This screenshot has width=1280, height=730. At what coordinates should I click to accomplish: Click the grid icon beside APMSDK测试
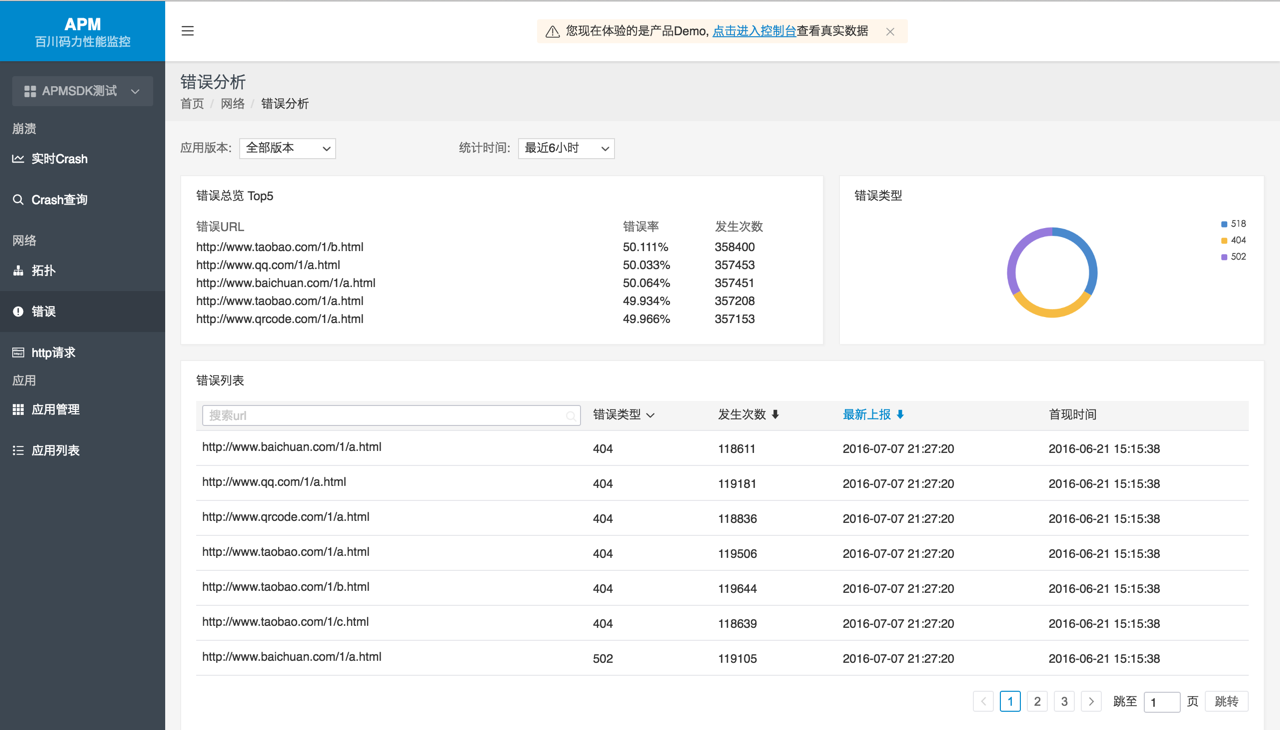(30, 91)
